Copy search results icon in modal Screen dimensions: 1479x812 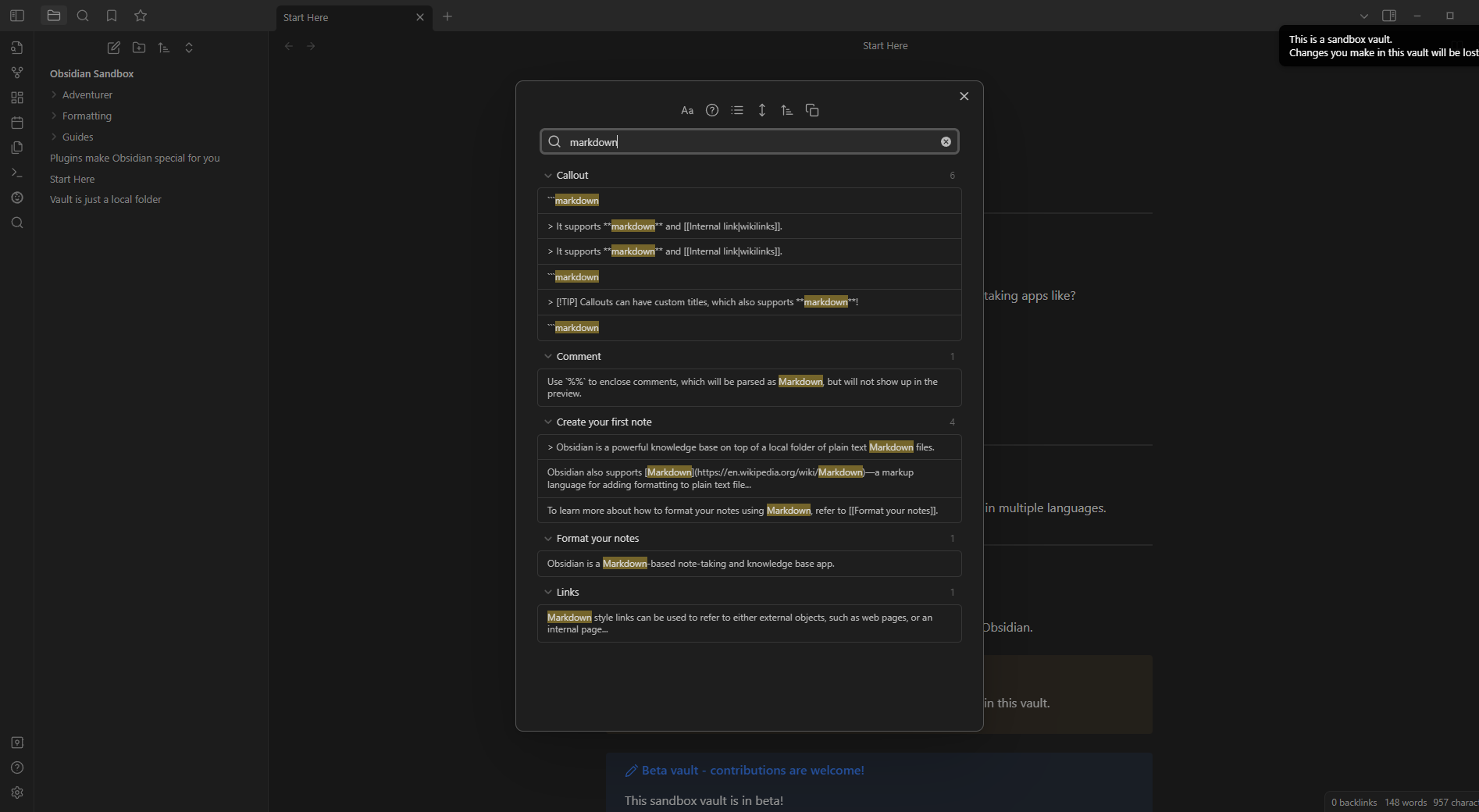point(812,110)
